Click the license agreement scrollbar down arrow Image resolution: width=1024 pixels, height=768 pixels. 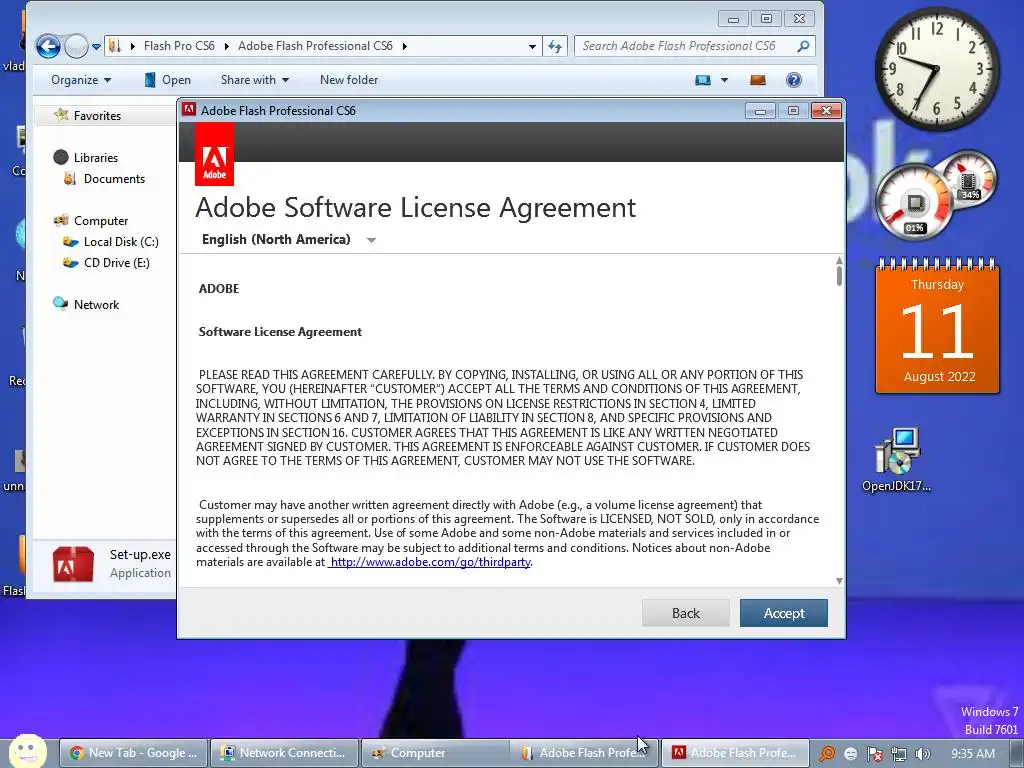(x=839, y=581)
